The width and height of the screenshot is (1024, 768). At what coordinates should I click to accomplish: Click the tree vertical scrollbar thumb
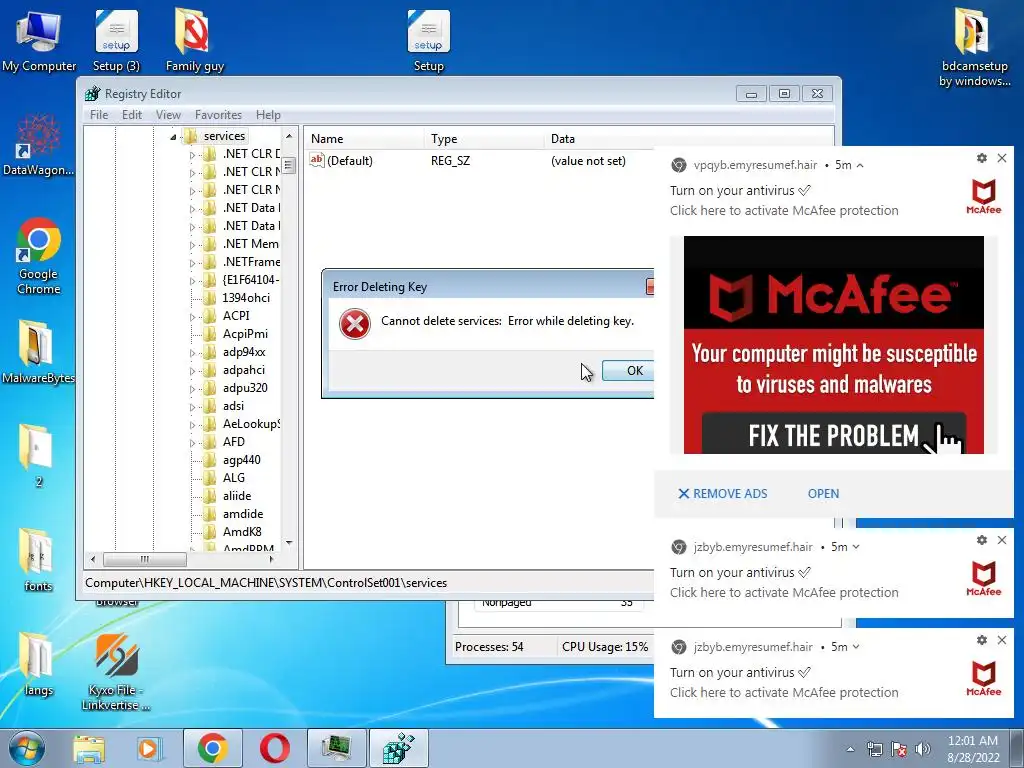289,165
